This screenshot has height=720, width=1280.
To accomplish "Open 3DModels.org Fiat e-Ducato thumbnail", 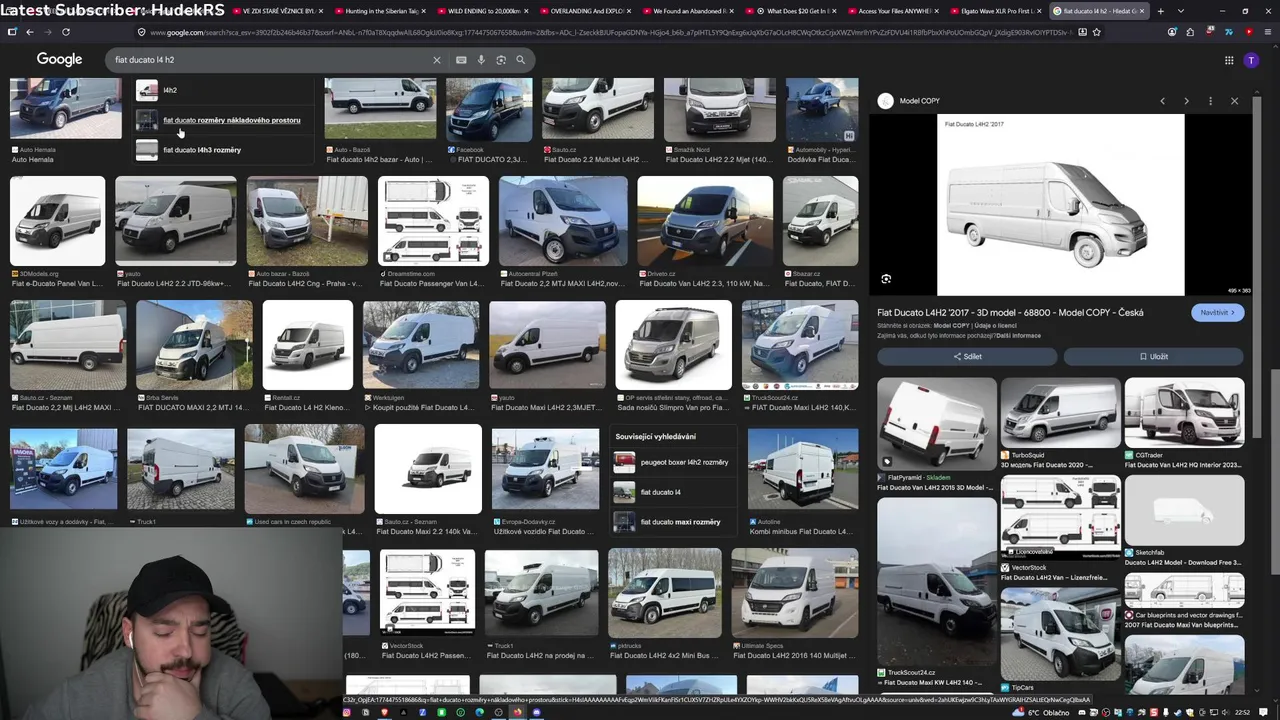I will click(58, 221).
